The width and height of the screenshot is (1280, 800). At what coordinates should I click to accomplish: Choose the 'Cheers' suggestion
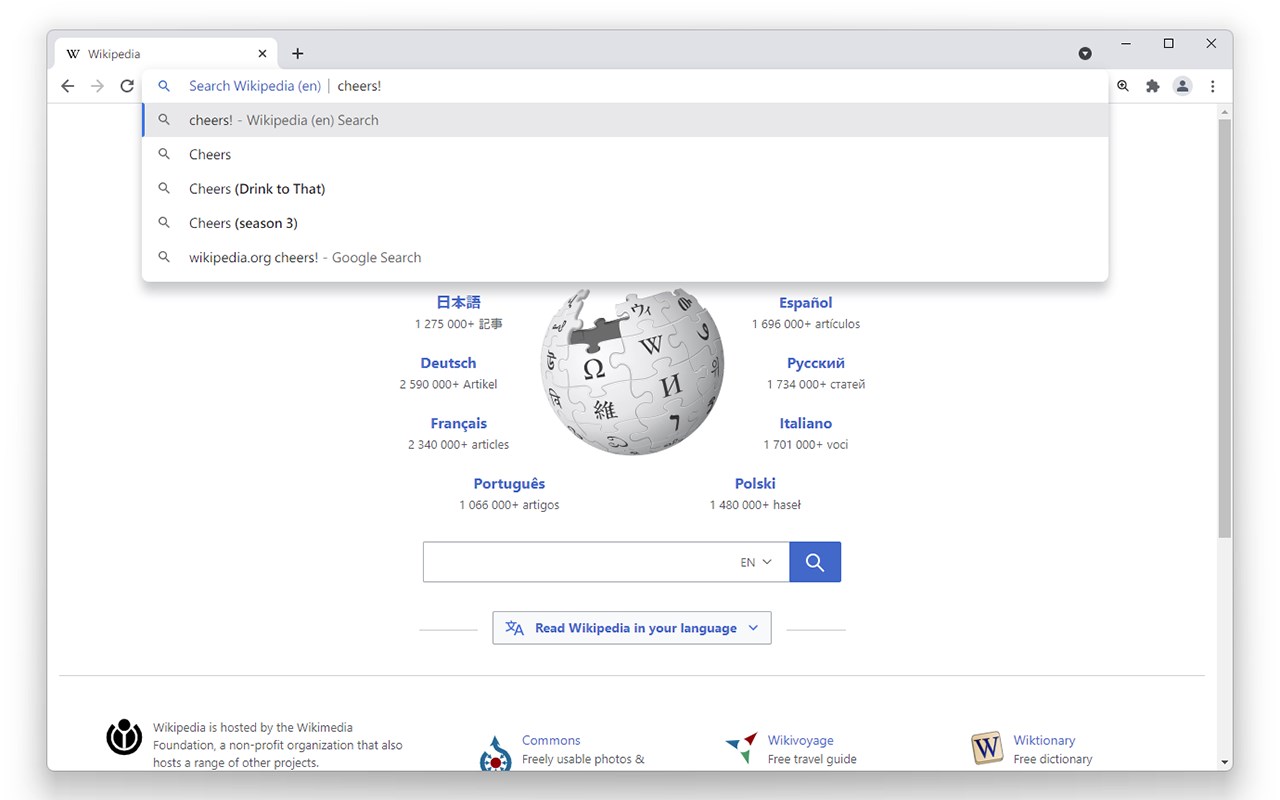(625, 154)
